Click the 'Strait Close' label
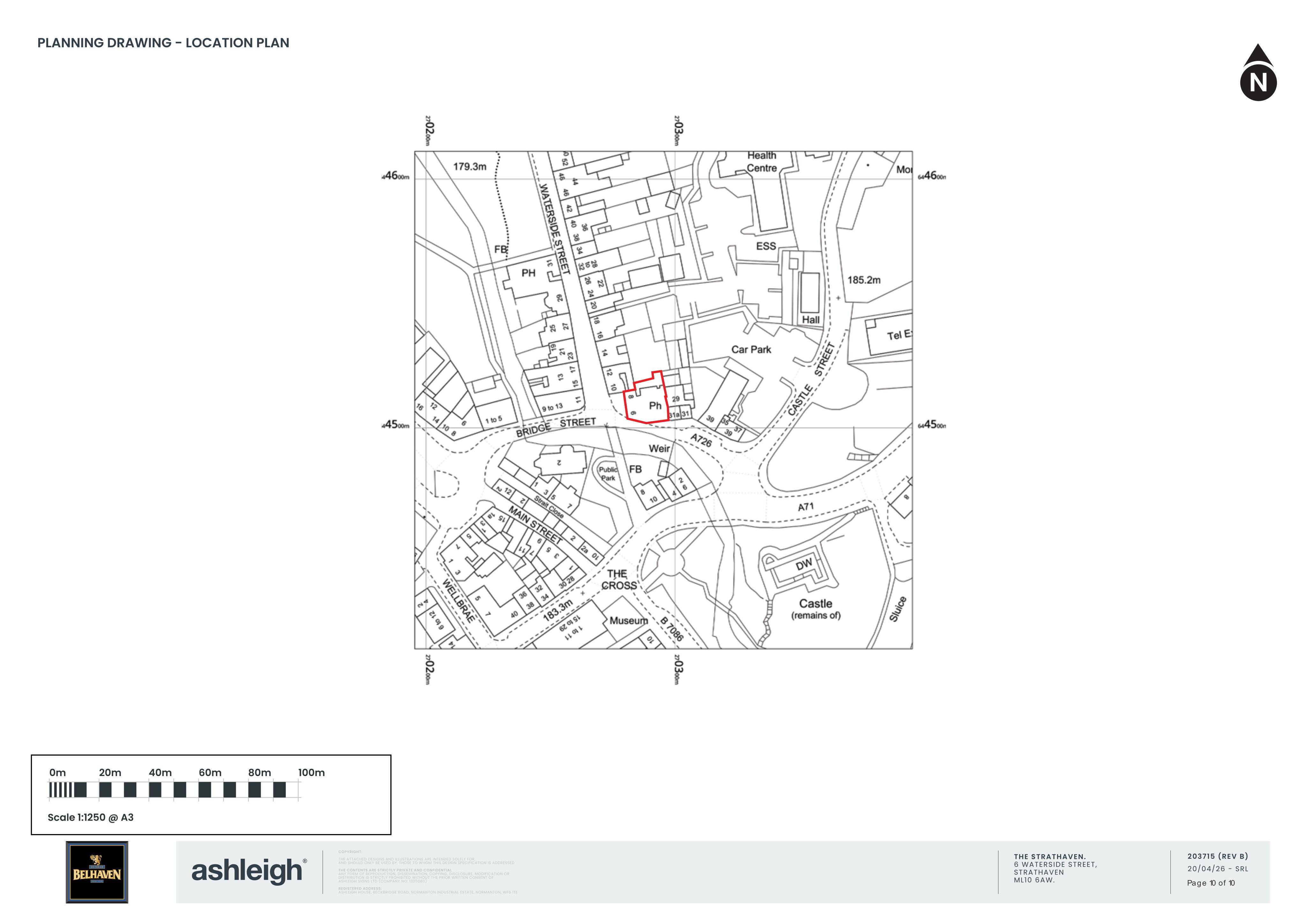Screen dimensions: 1307x924 548,507
